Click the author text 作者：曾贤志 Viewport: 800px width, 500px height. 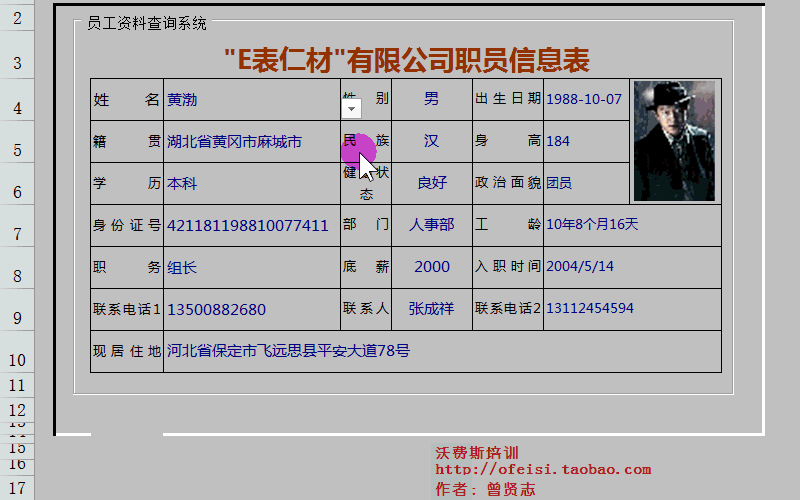coord(485,489)
